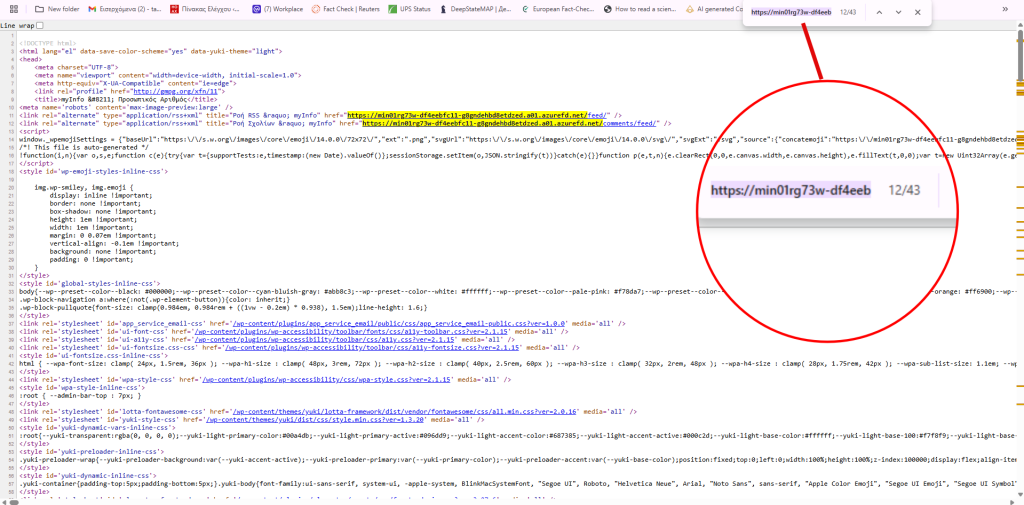
Task: Go to next search match
Action: (x=899, y=12)
